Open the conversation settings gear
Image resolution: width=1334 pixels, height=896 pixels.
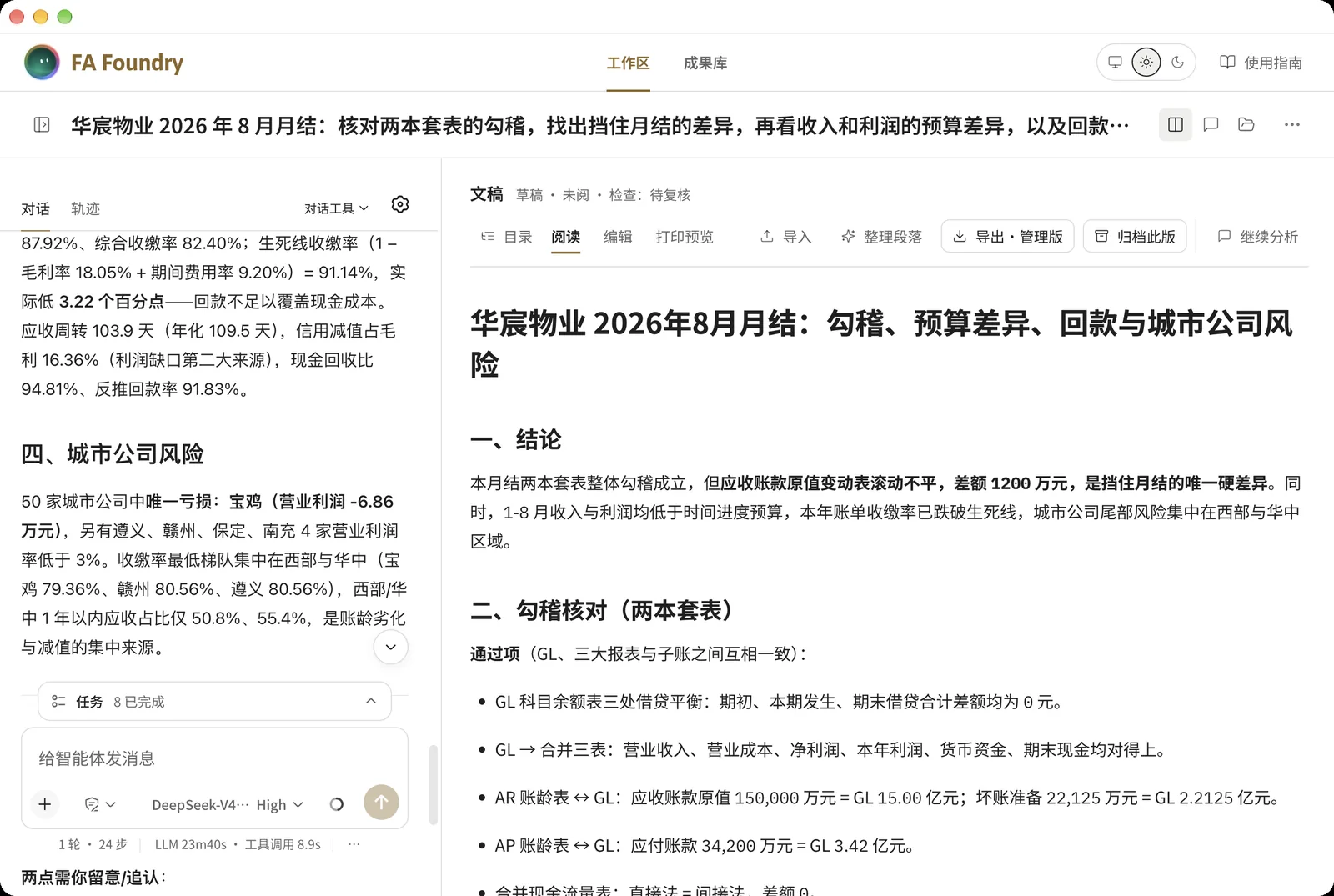400,204
